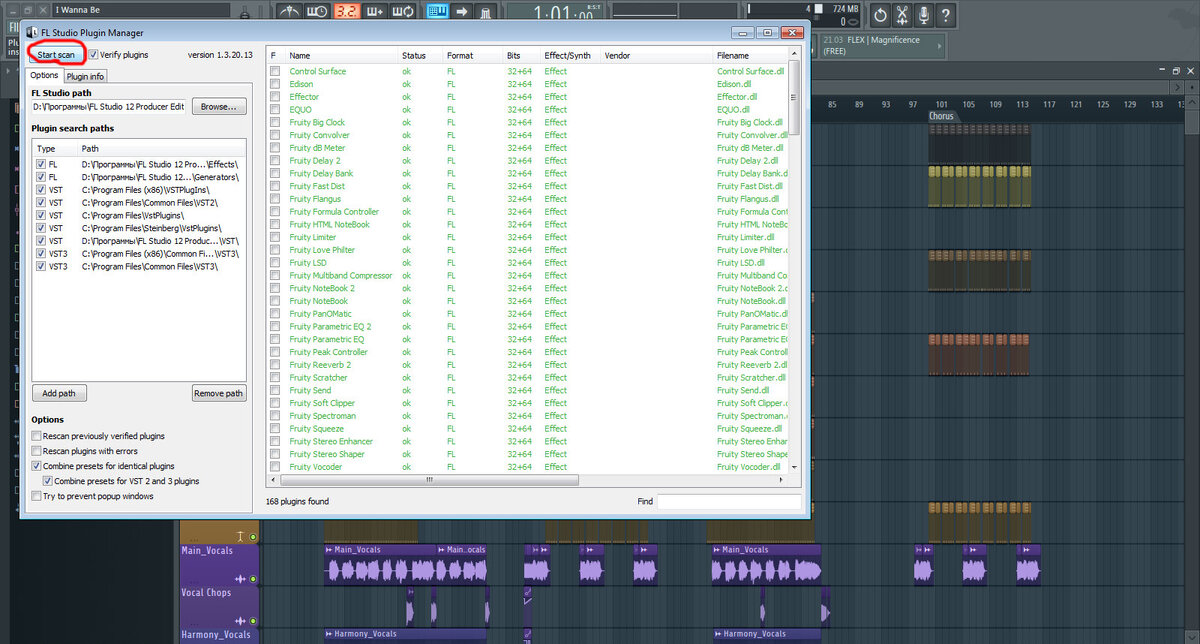Click the Chorus timeline marker
The width and height of the screenshot is (1200, 644).
click(x=942, y=116)
